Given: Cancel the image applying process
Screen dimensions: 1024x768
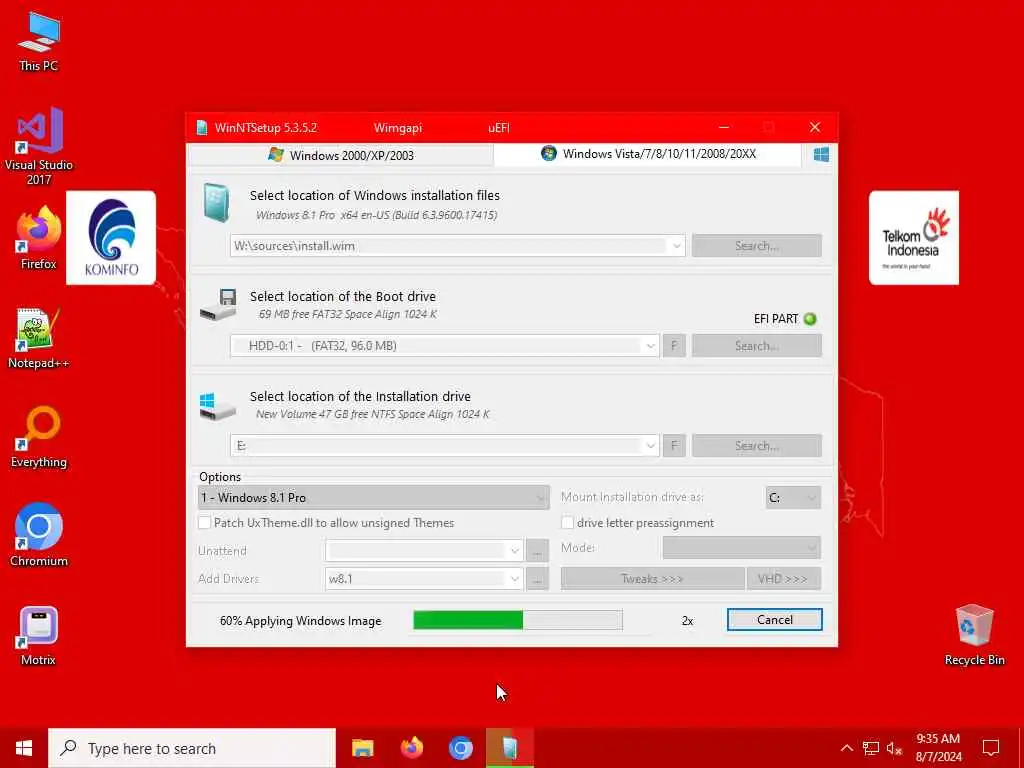Looking at the screenshot, I should pyautogui.click(x=775, y=620).
